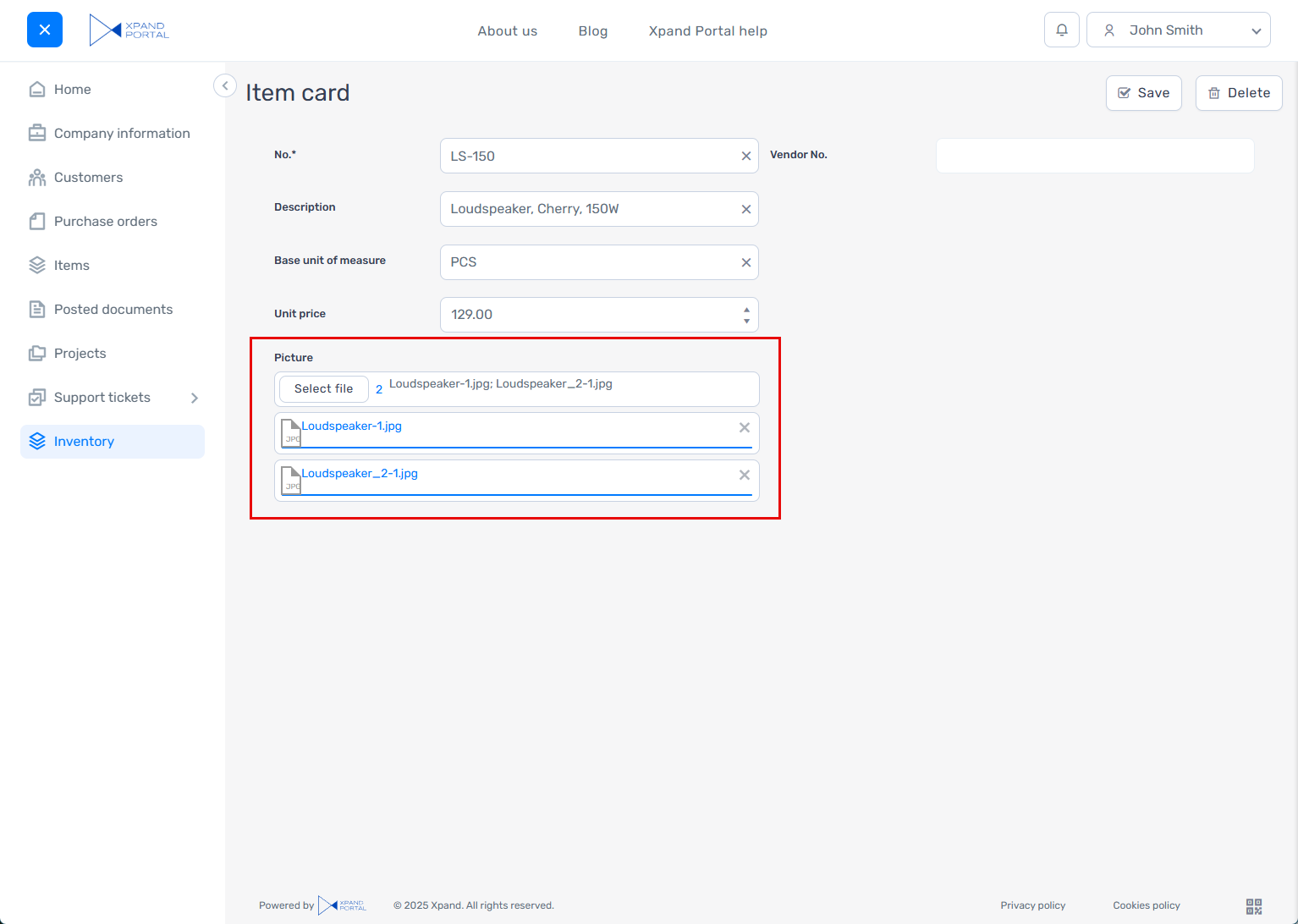The width and height of the screenshot is (1298, 924).
Task: Click the Xpand Portal logo in header
Action: click(129, 30)
